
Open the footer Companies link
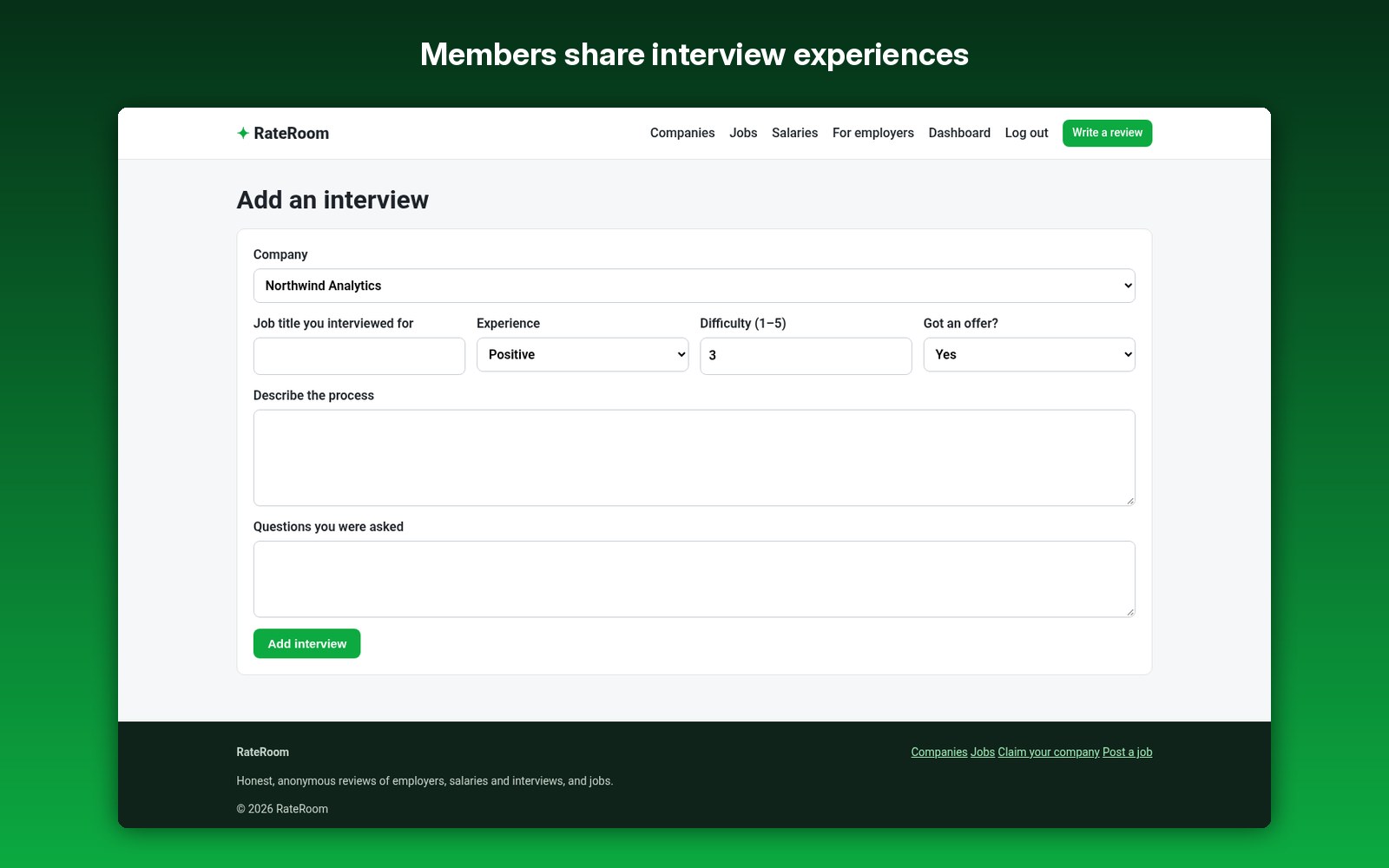[x=938, y=752]
